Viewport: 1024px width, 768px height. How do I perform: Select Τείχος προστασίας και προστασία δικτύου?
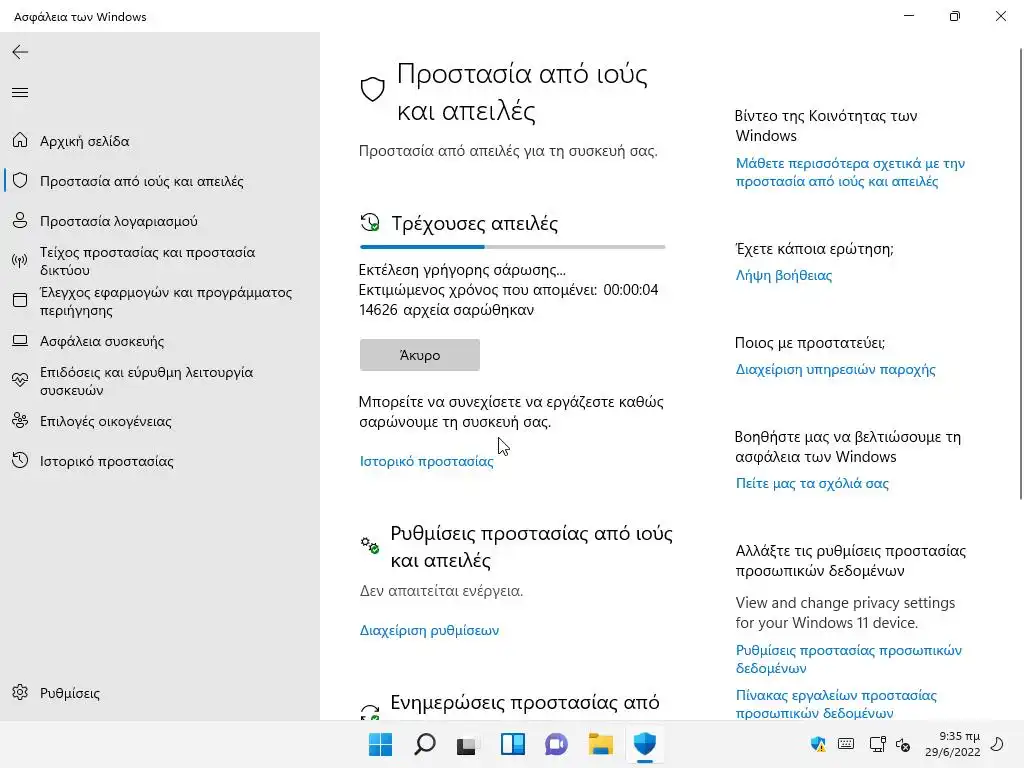point(160,261)
